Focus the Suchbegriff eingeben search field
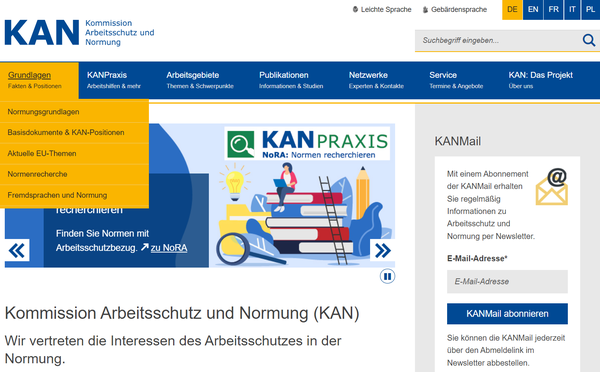Image resolution: width=600 pixels, height=372 pixels. (498, 40)
